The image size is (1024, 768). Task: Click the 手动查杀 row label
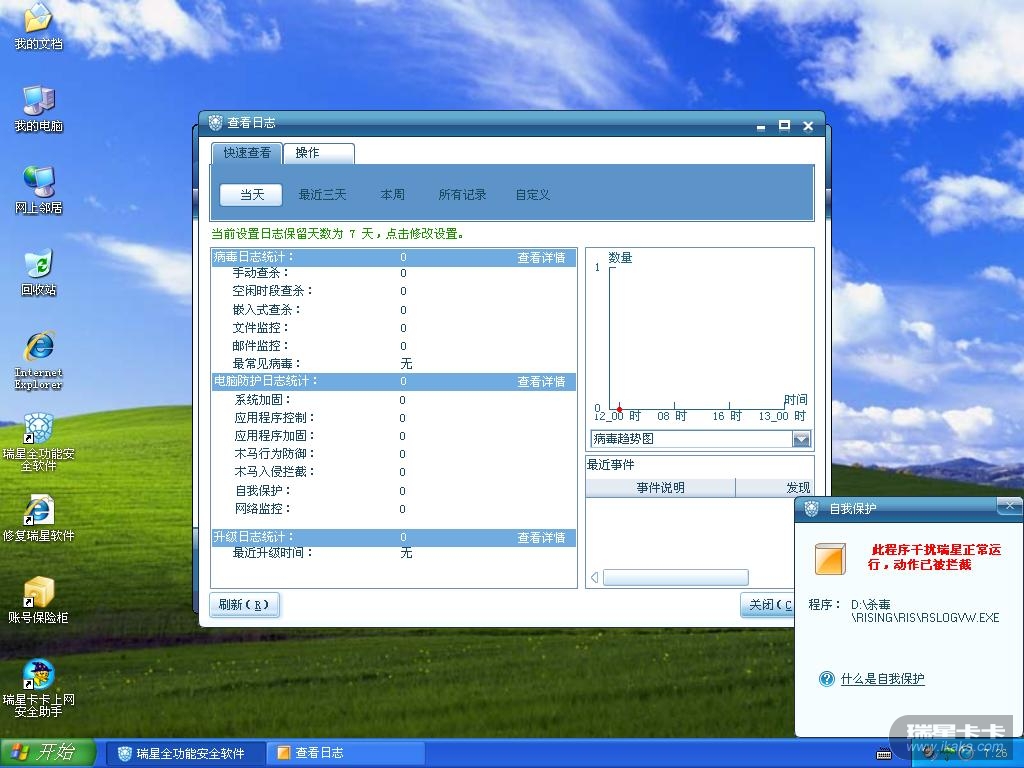point(261,273)
